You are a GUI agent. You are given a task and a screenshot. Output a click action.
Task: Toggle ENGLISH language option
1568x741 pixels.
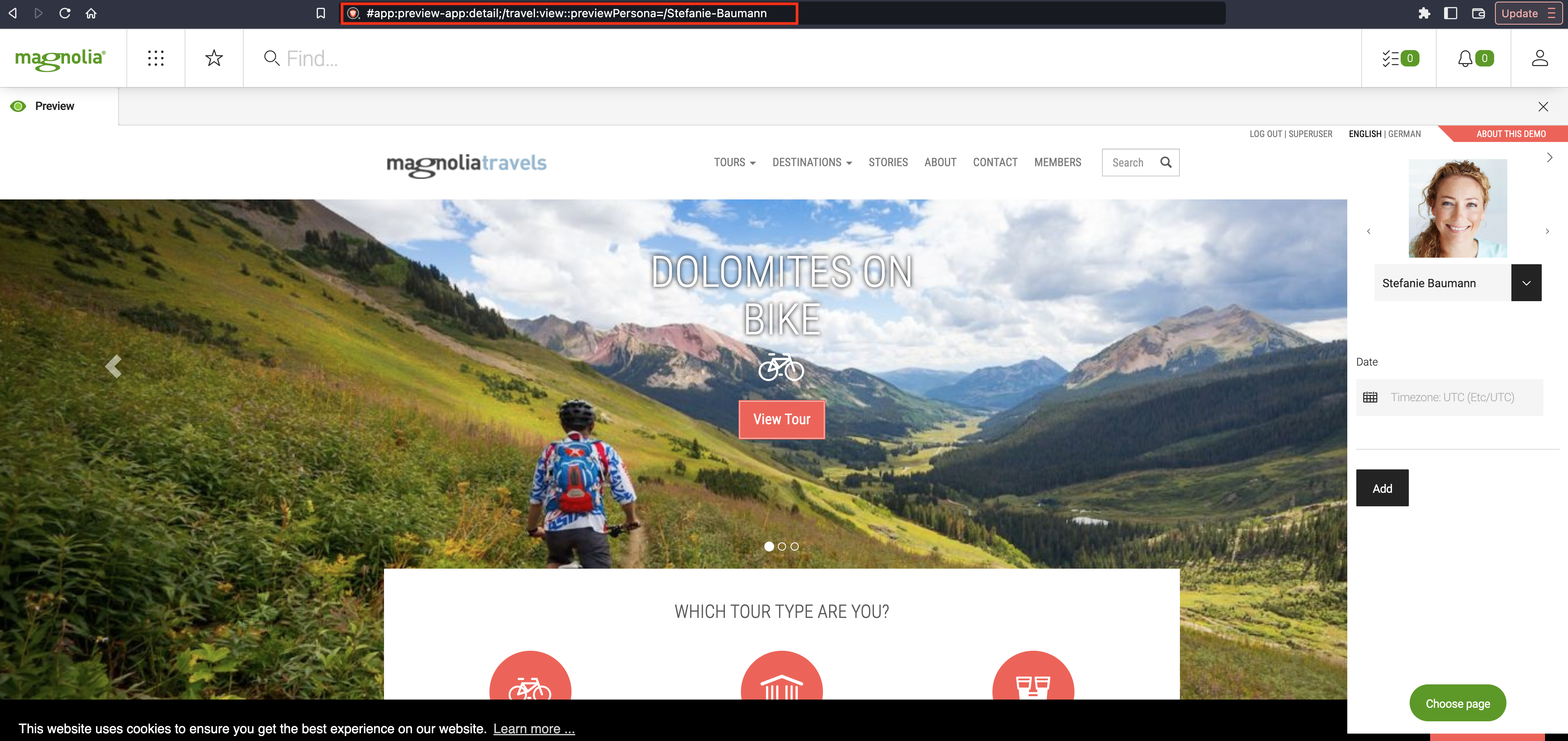(x=1364, y=134)
